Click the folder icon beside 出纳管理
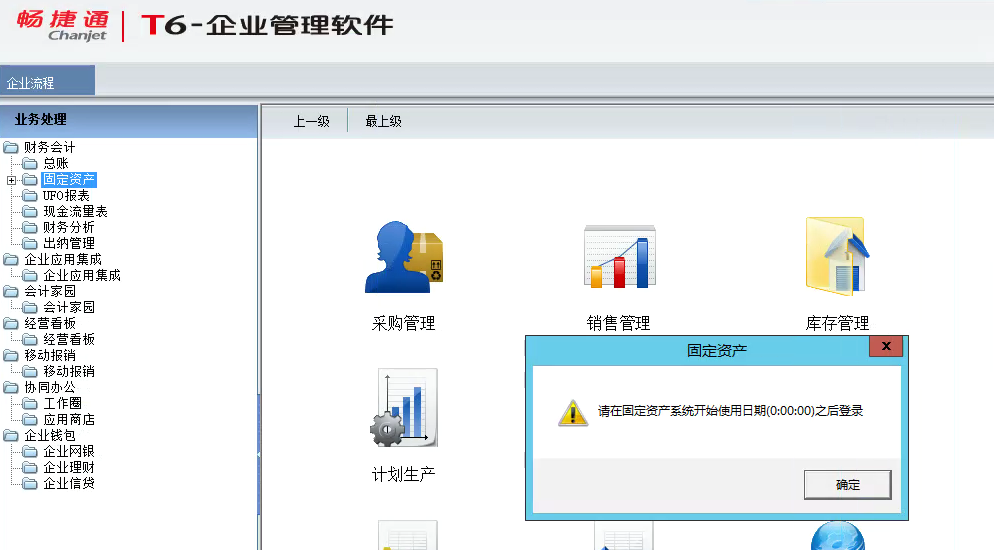Screen dimensions: 994x550 (30, 243)
